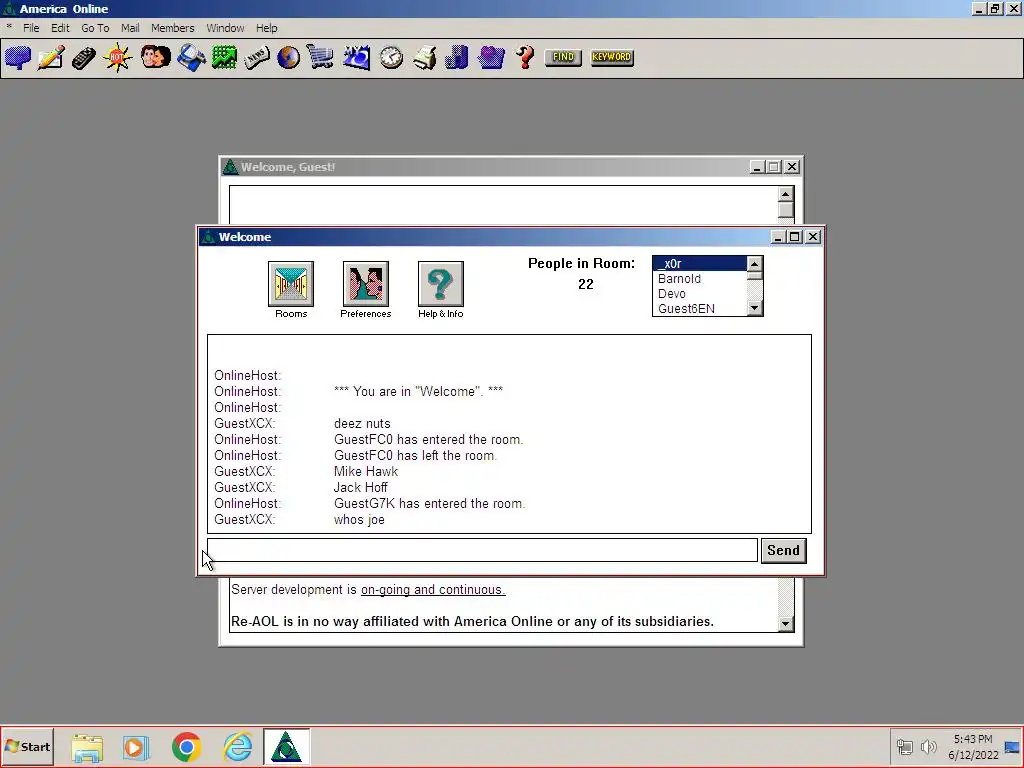Open Internet Explorer from the taskbar
The height and width of the screenshot is (768, 1024).
pyautogui.click(x=237, y=747)
